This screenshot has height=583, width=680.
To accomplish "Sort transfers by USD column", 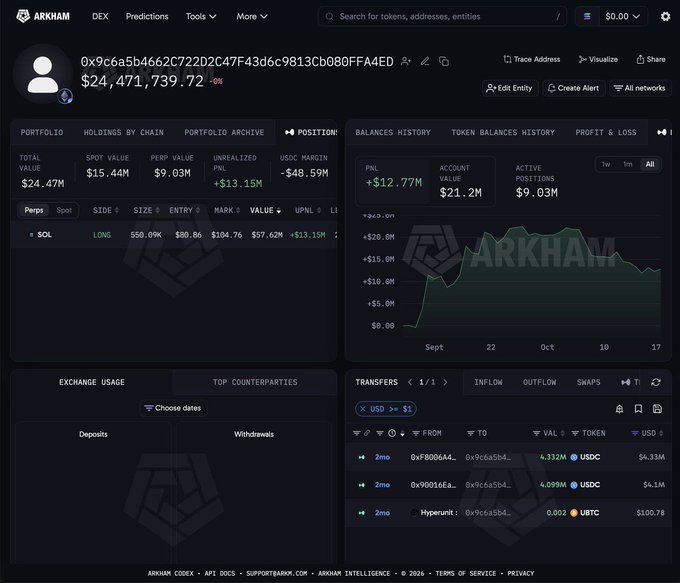I will point(647,433).
